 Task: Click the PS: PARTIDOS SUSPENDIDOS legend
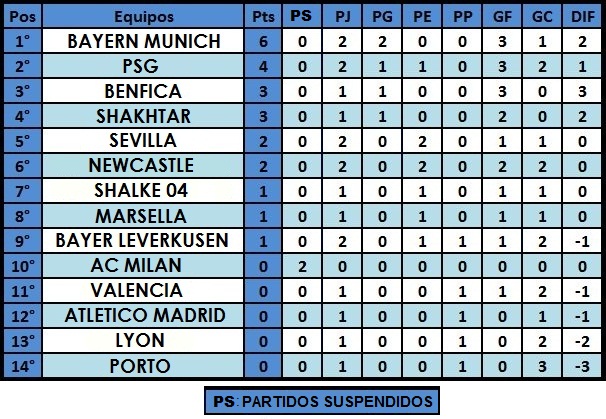click(x=322, y=401)
